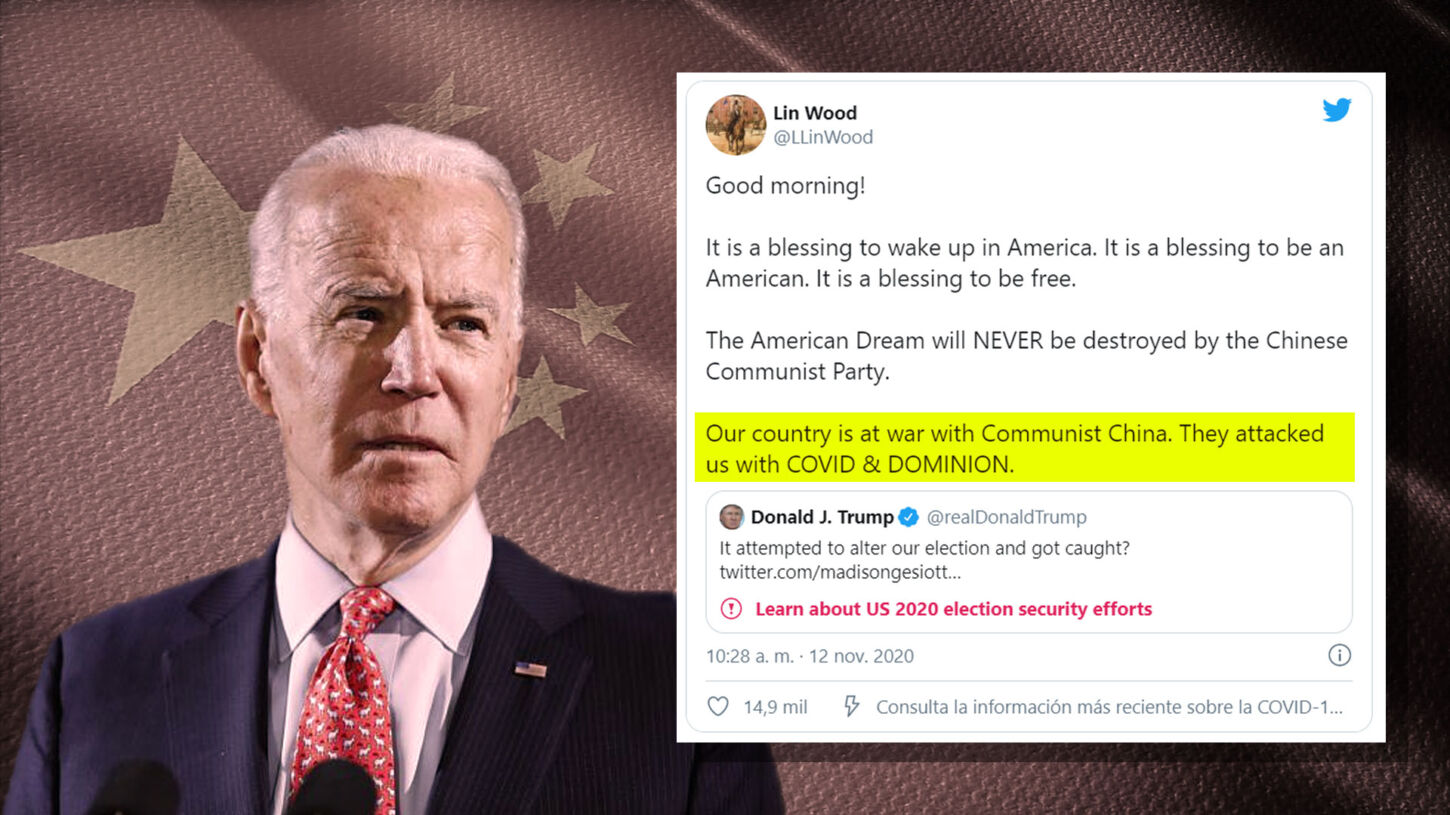The width and height of the screenshot is (1450, 815).
Task: Click the Twitter bird logo
Action: (1337, 110)
